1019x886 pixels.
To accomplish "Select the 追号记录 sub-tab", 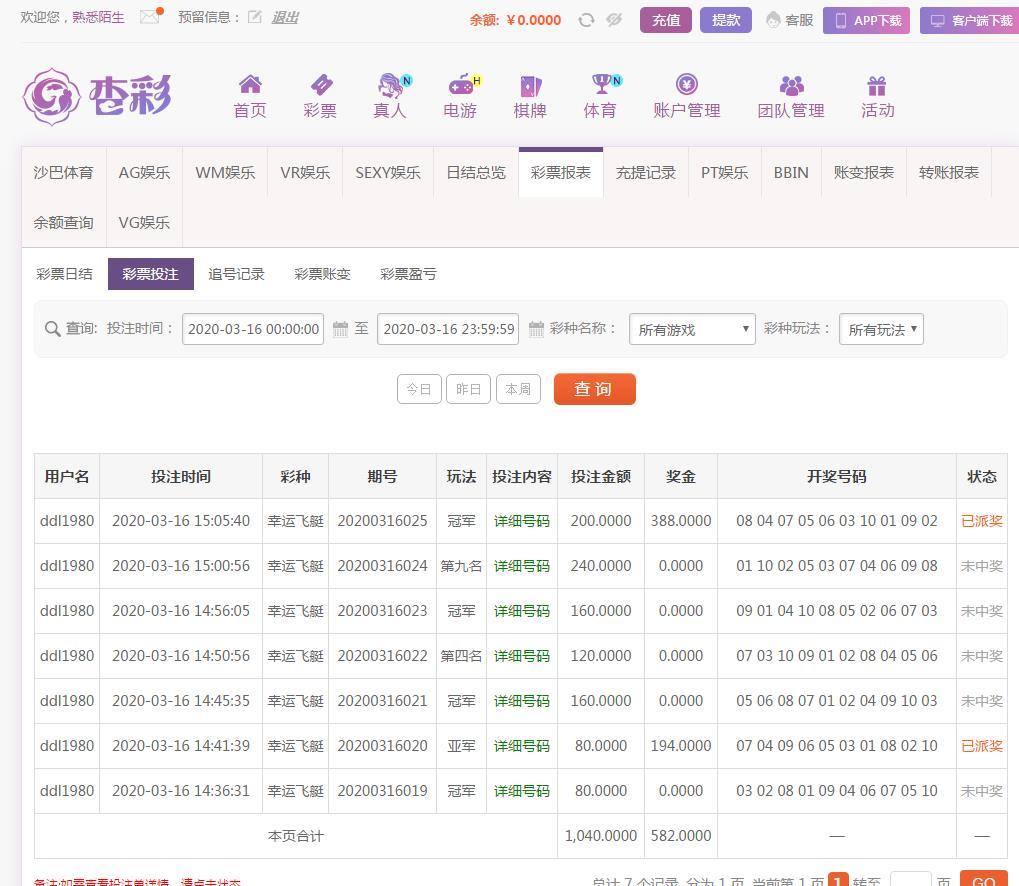I will pos(236,274).
